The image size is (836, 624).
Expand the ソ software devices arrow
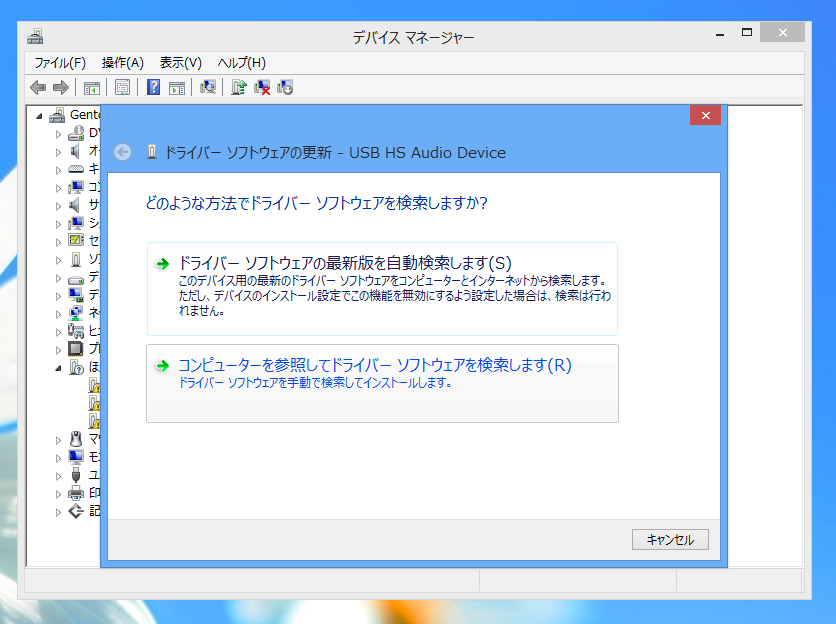58,260
